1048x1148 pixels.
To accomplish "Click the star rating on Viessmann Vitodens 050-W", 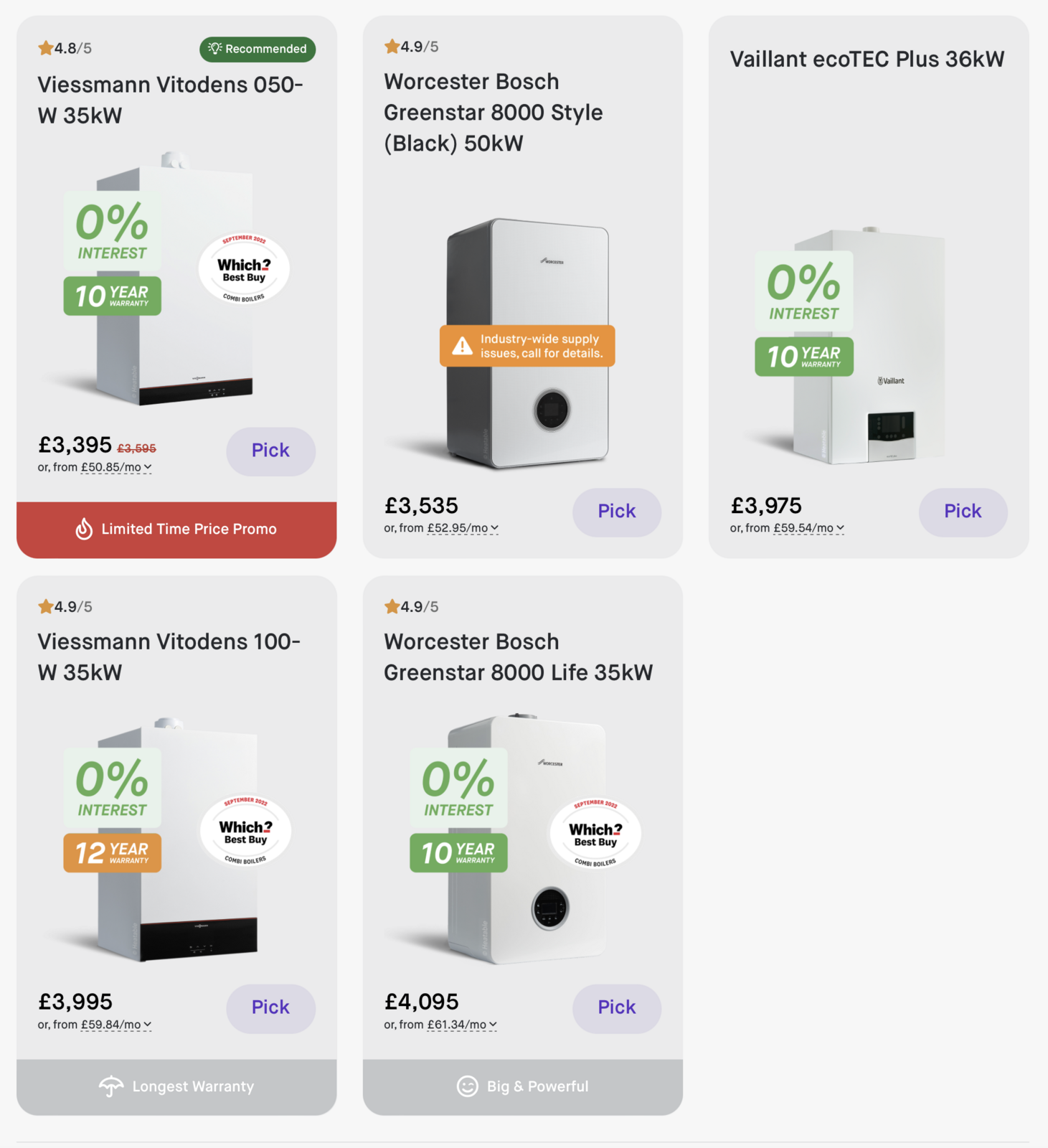I will pos(65,48).
